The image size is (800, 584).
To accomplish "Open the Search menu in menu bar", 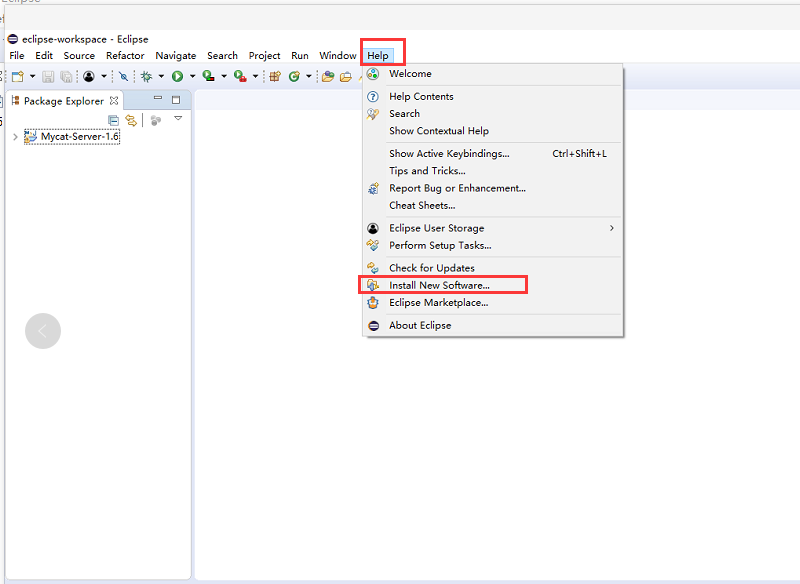I will (x=222, y=56).
